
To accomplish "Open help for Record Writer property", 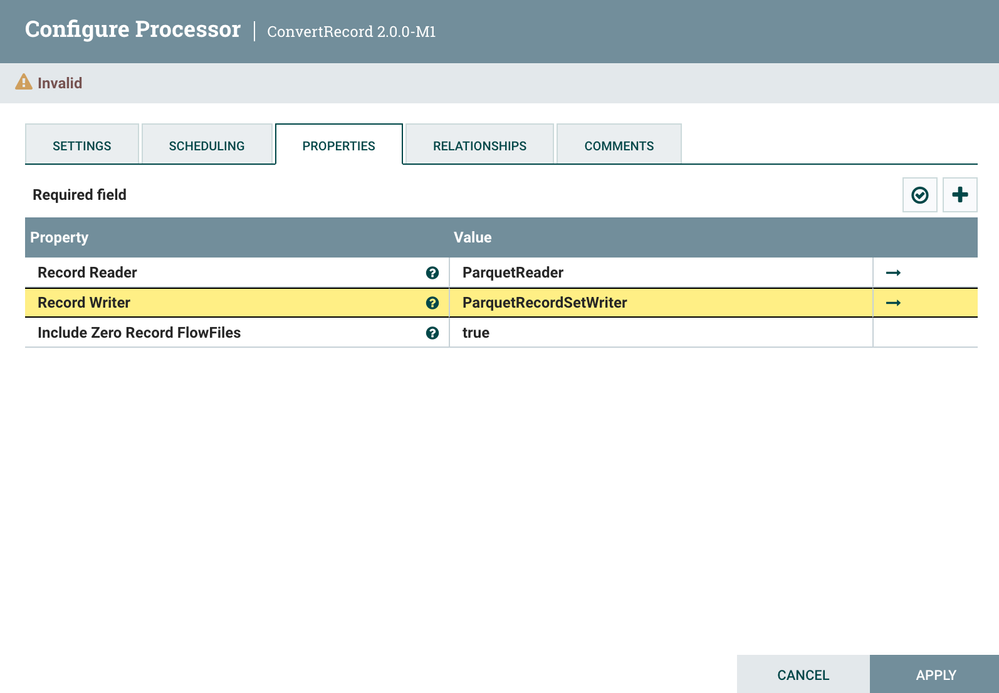I will [x=432, y=303].
